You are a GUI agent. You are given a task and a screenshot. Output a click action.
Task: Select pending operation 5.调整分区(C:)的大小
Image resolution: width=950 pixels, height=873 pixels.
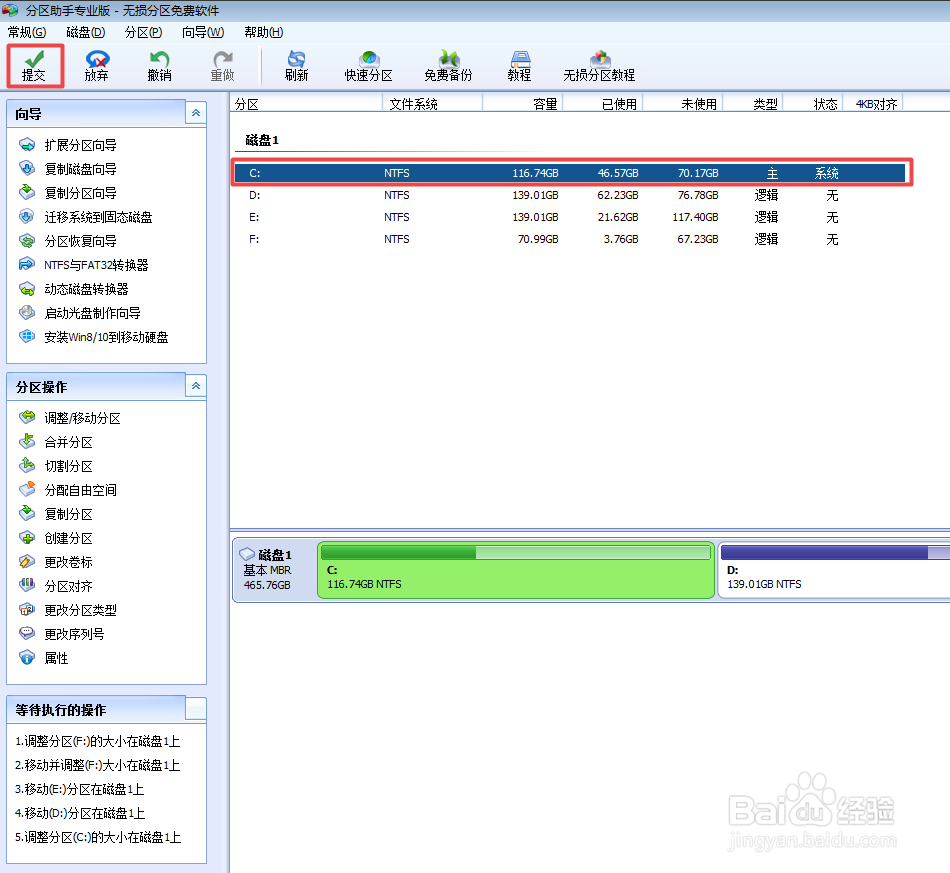click(x=98, y=837)
